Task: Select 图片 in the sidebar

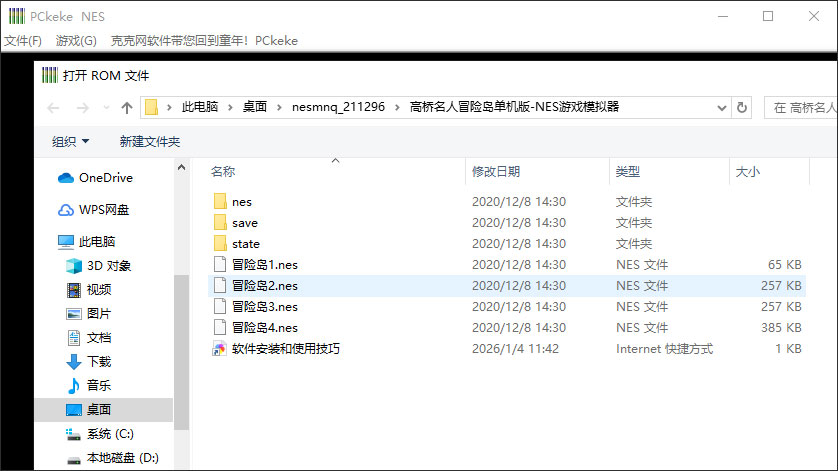Action: 99,314
